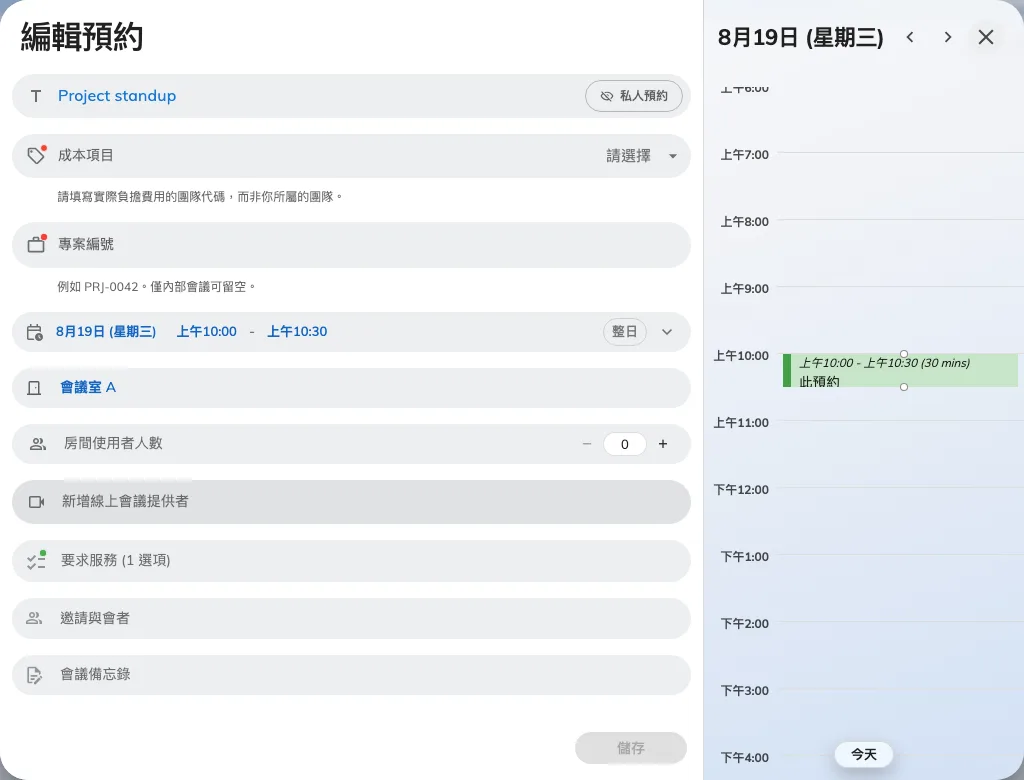Click the room user count value field
1024x780 pixels.
625,444
